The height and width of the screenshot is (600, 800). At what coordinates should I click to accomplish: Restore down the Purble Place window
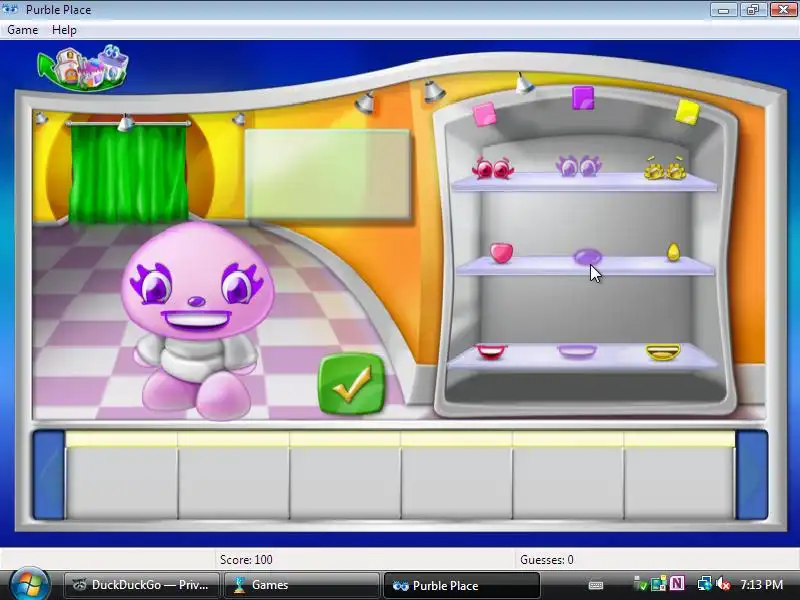pos(753,10)
